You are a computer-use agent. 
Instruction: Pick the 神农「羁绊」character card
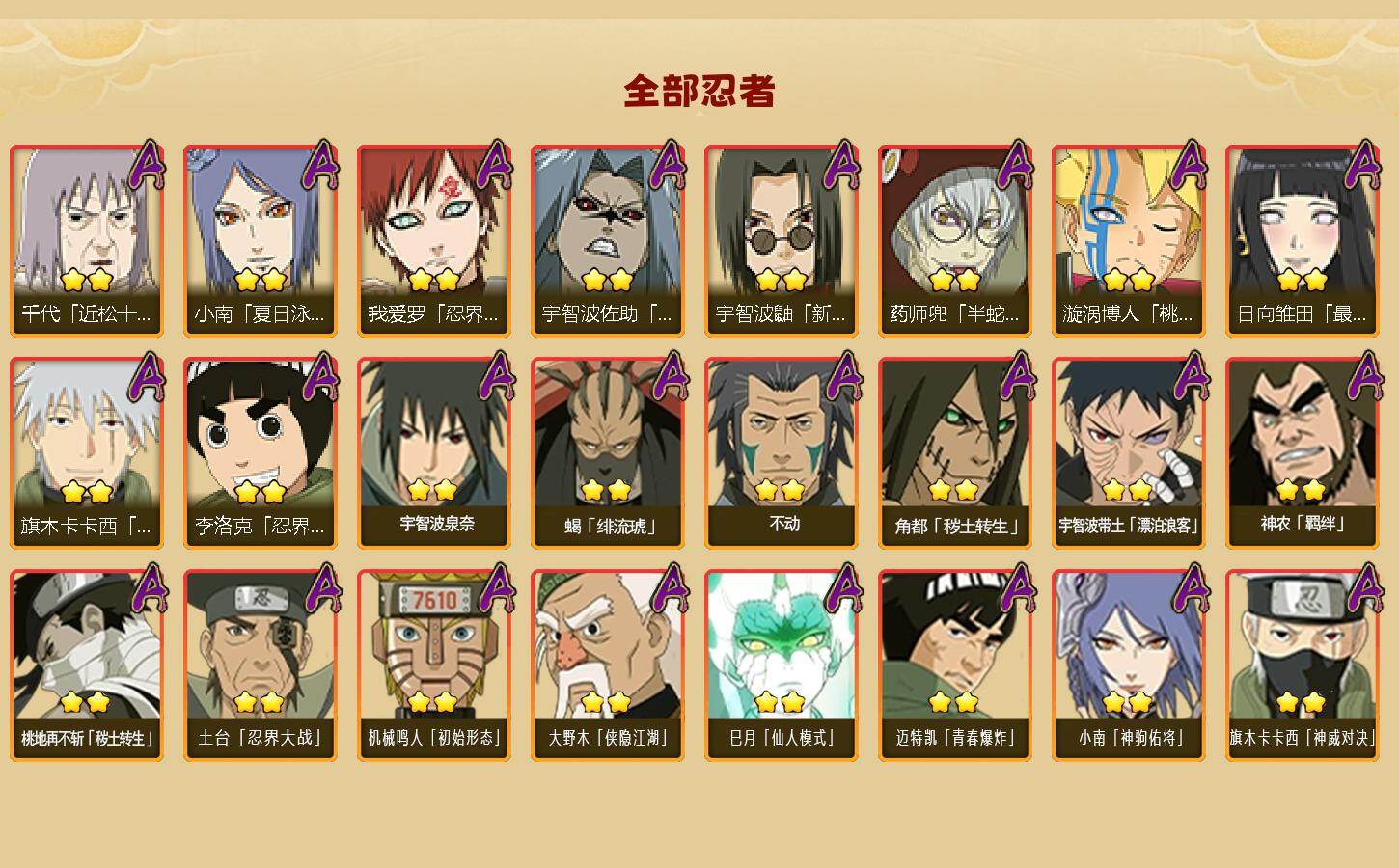pyautogui.click(x=1303, y=453)
